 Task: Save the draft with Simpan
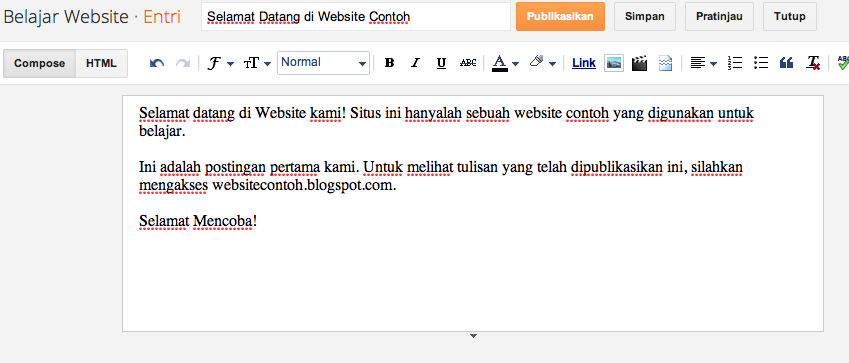coord(644,16)
